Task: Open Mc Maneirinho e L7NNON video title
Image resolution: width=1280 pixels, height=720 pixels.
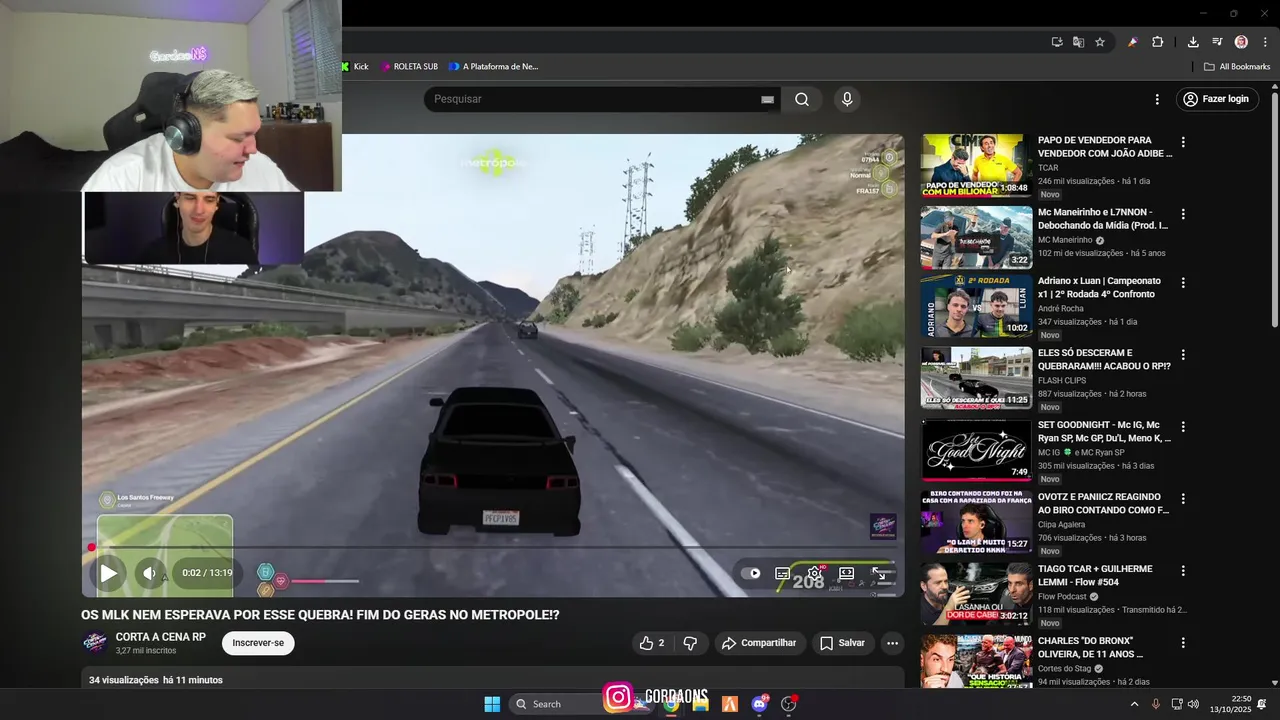Action: point(1102,219)
